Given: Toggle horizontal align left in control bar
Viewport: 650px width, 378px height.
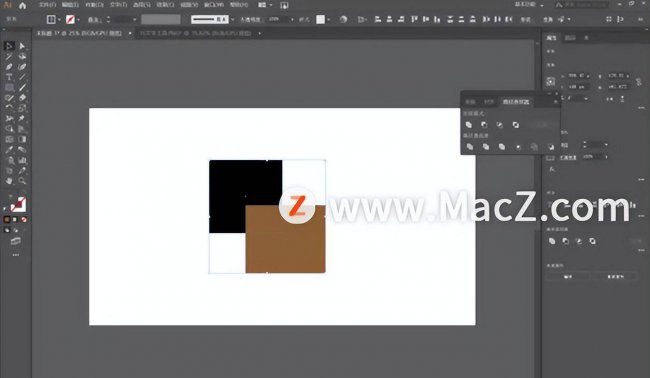Looking at the screenshot, I should [378, 19].
